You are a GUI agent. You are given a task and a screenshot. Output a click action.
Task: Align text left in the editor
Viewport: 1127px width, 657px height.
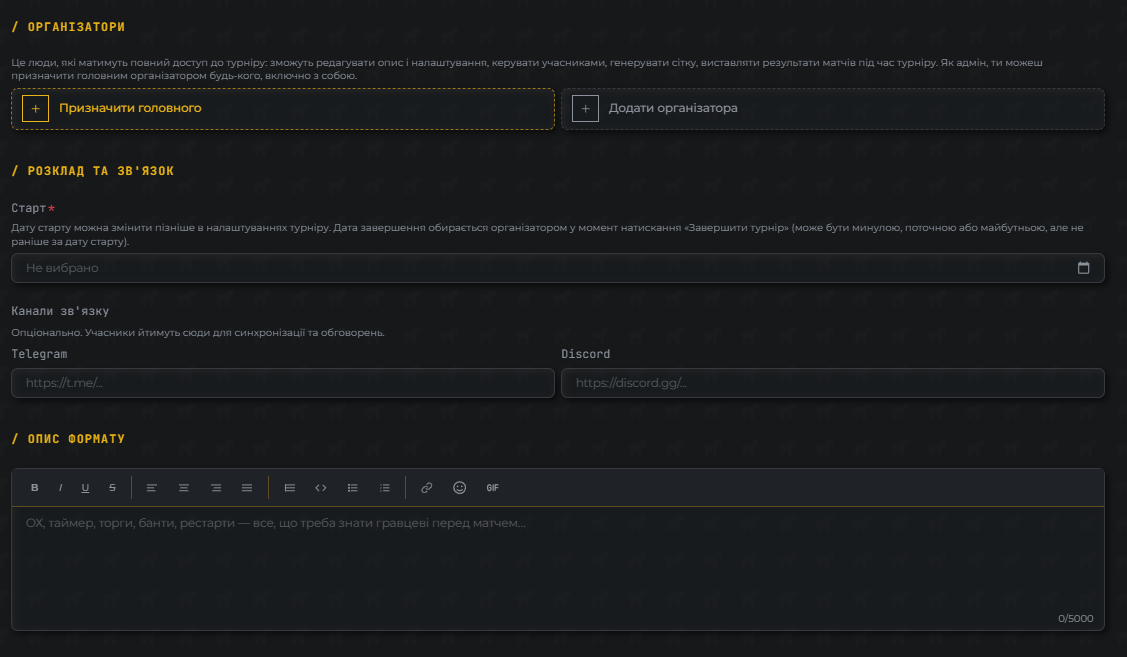(152, 487)
